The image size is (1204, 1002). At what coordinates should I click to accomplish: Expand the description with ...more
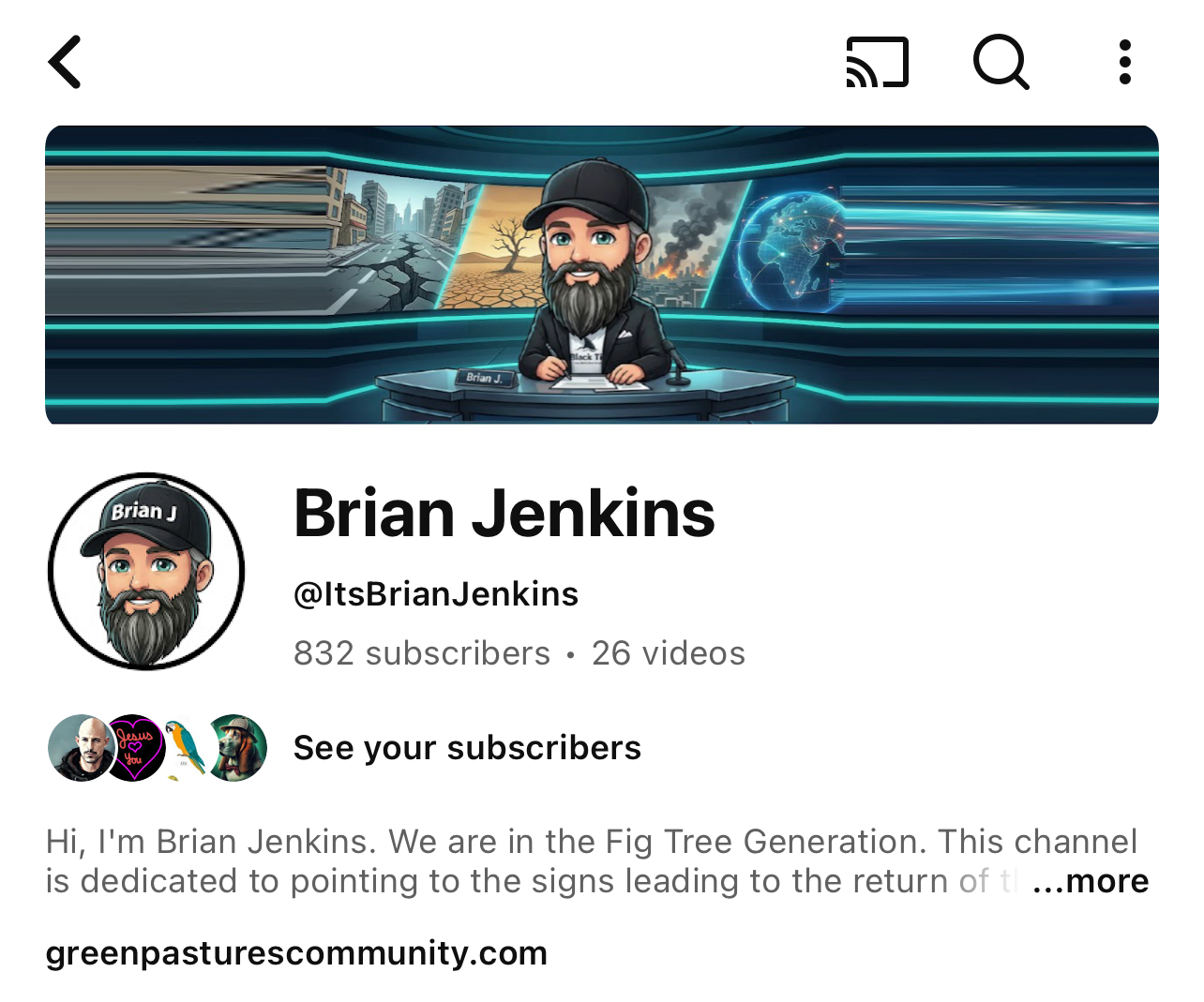1090,881
